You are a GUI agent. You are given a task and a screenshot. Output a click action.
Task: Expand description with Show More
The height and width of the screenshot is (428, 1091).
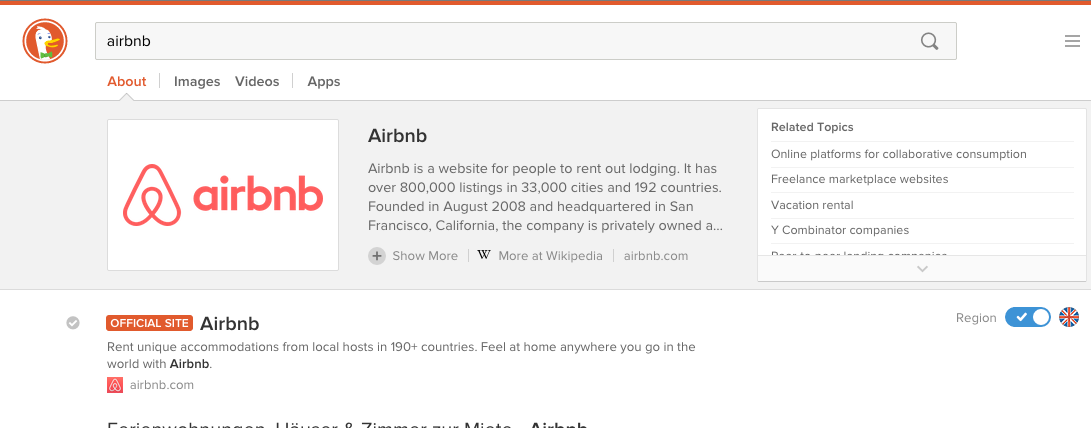(x=424, y=256)
